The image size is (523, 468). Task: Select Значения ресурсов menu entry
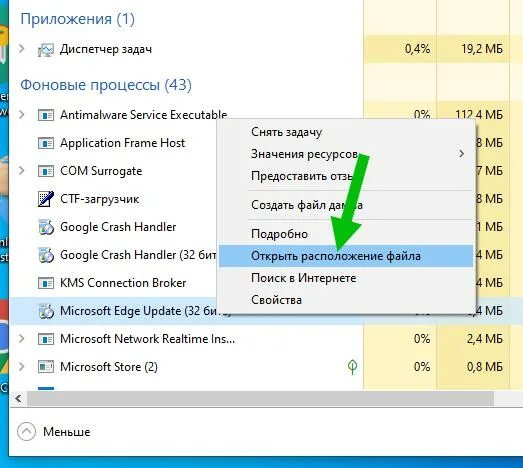tap(346, 154)
